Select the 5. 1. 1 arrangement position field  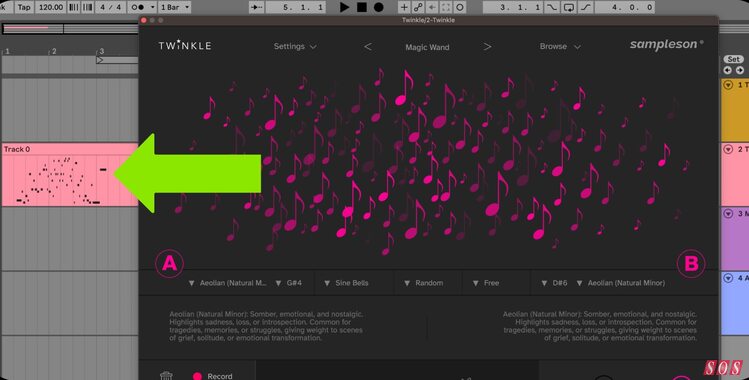tap(296, 7)
